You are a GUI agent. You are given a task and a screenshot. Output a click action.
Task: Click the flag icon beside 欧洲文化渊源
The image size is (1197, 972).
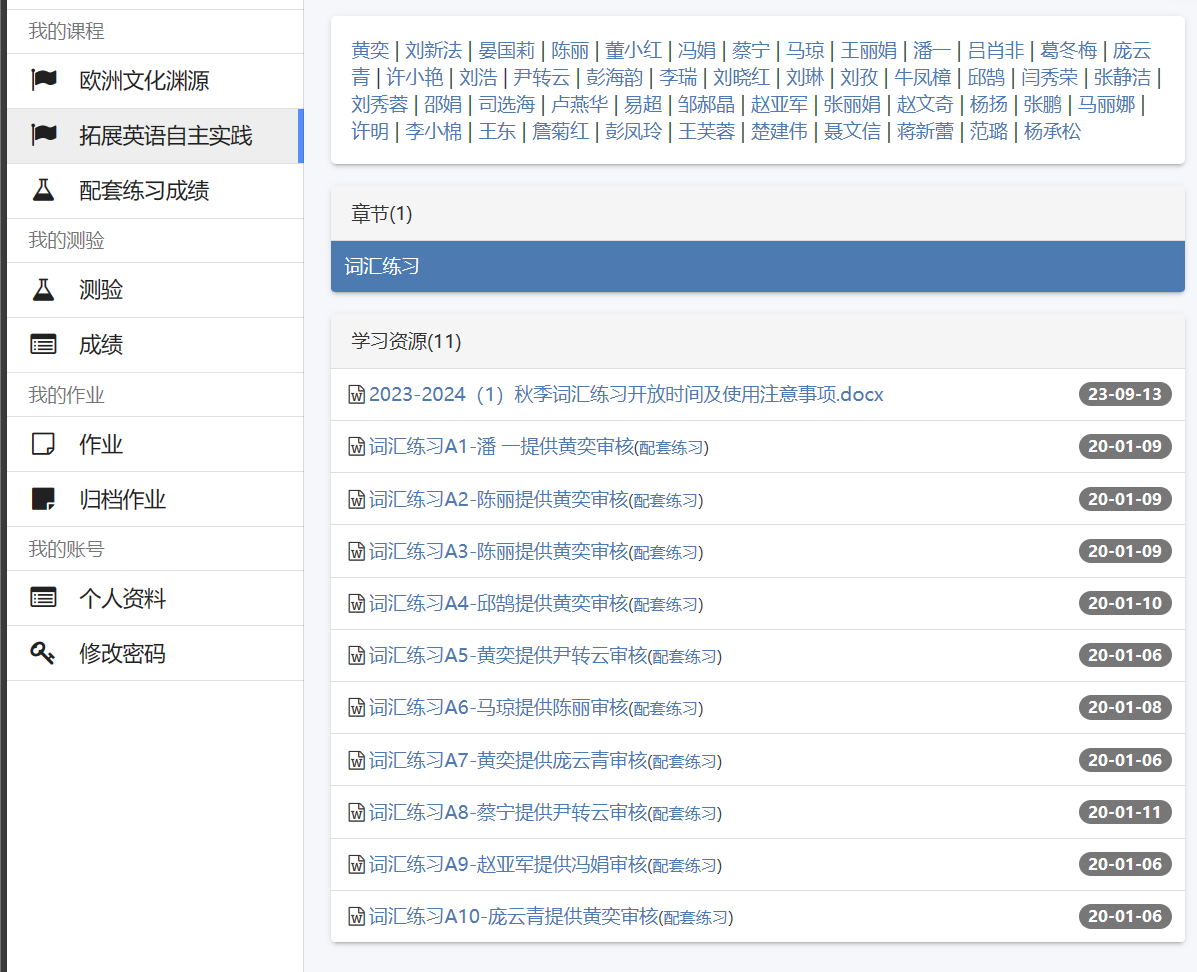(x=43, y=81)
